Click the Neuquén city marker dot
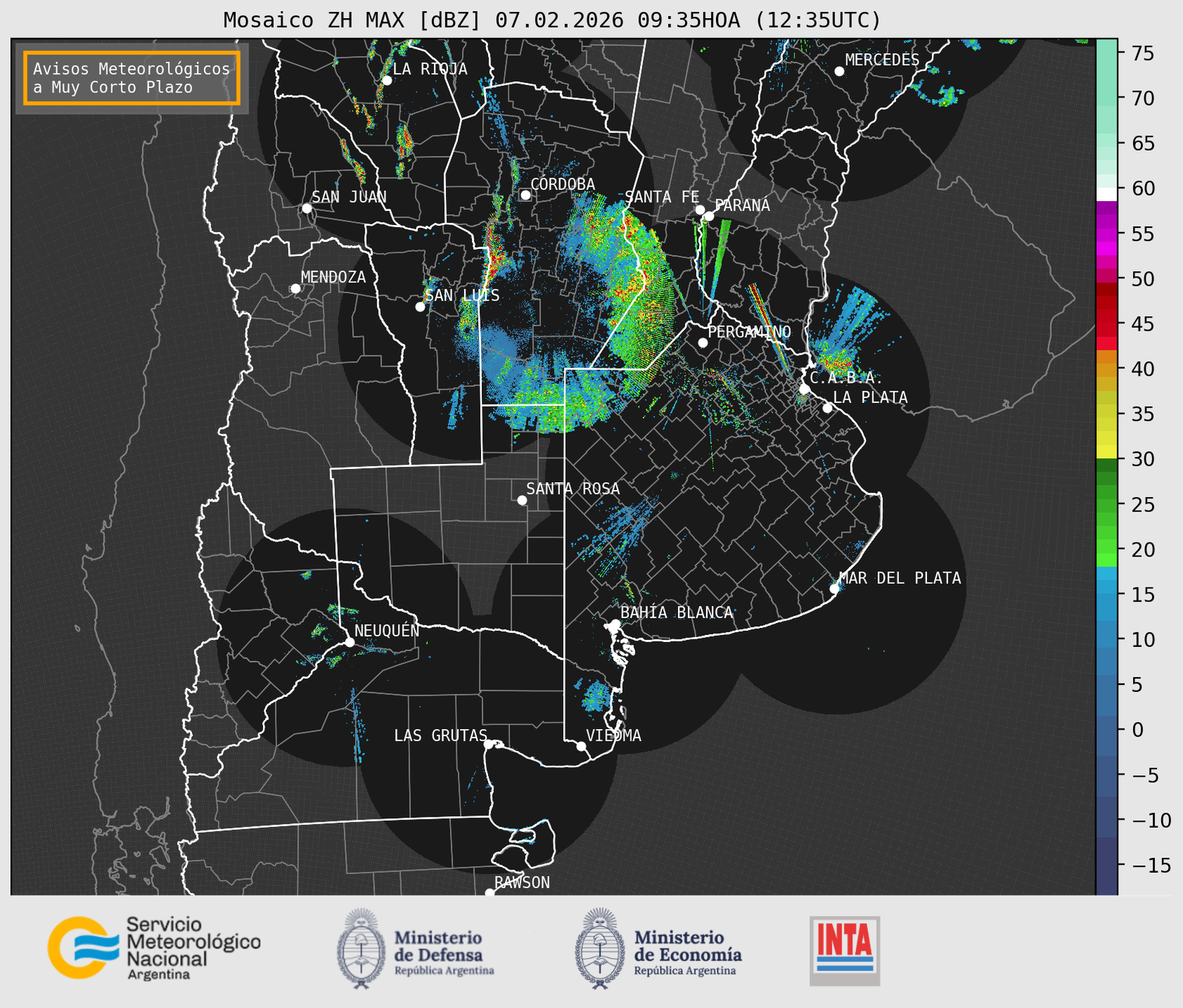Viewport: 1183px width, 1008px height. (349, 642)
